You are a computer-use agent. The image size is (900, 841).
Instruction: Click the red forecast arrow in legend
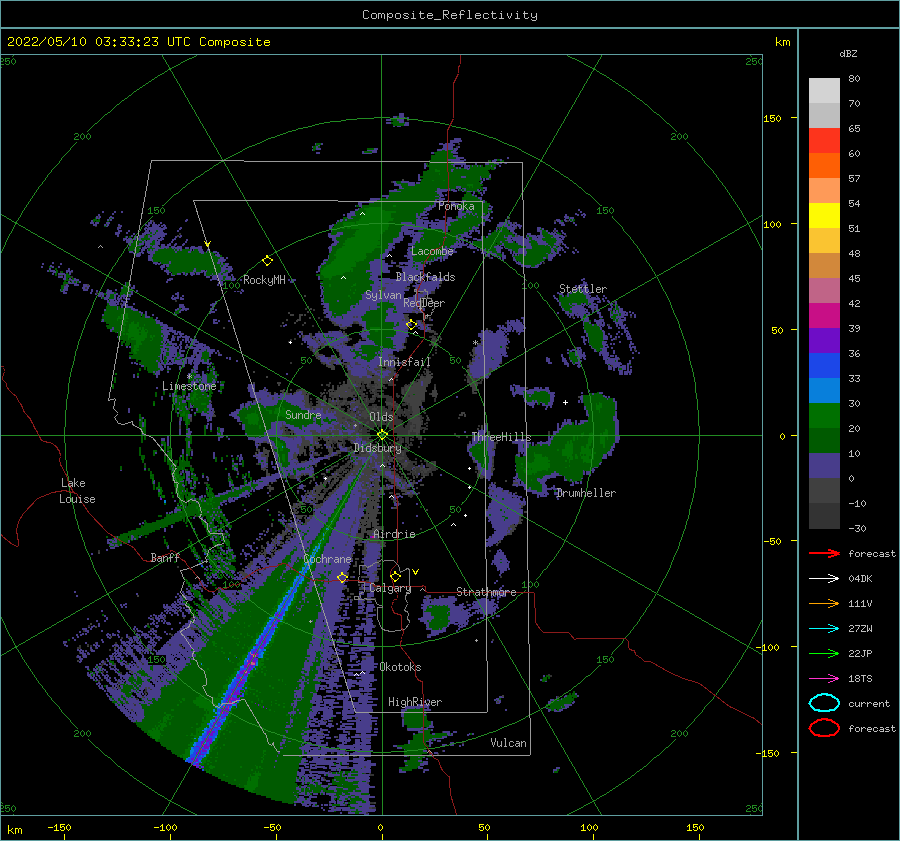point(824,553)
